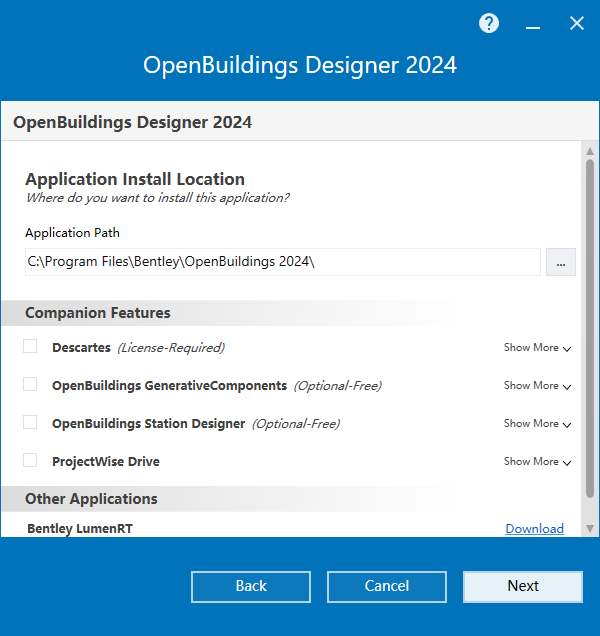Open the Bentley LumenRT Download link
This screenshot has width=600, height=636.
(x=534, y=529)
